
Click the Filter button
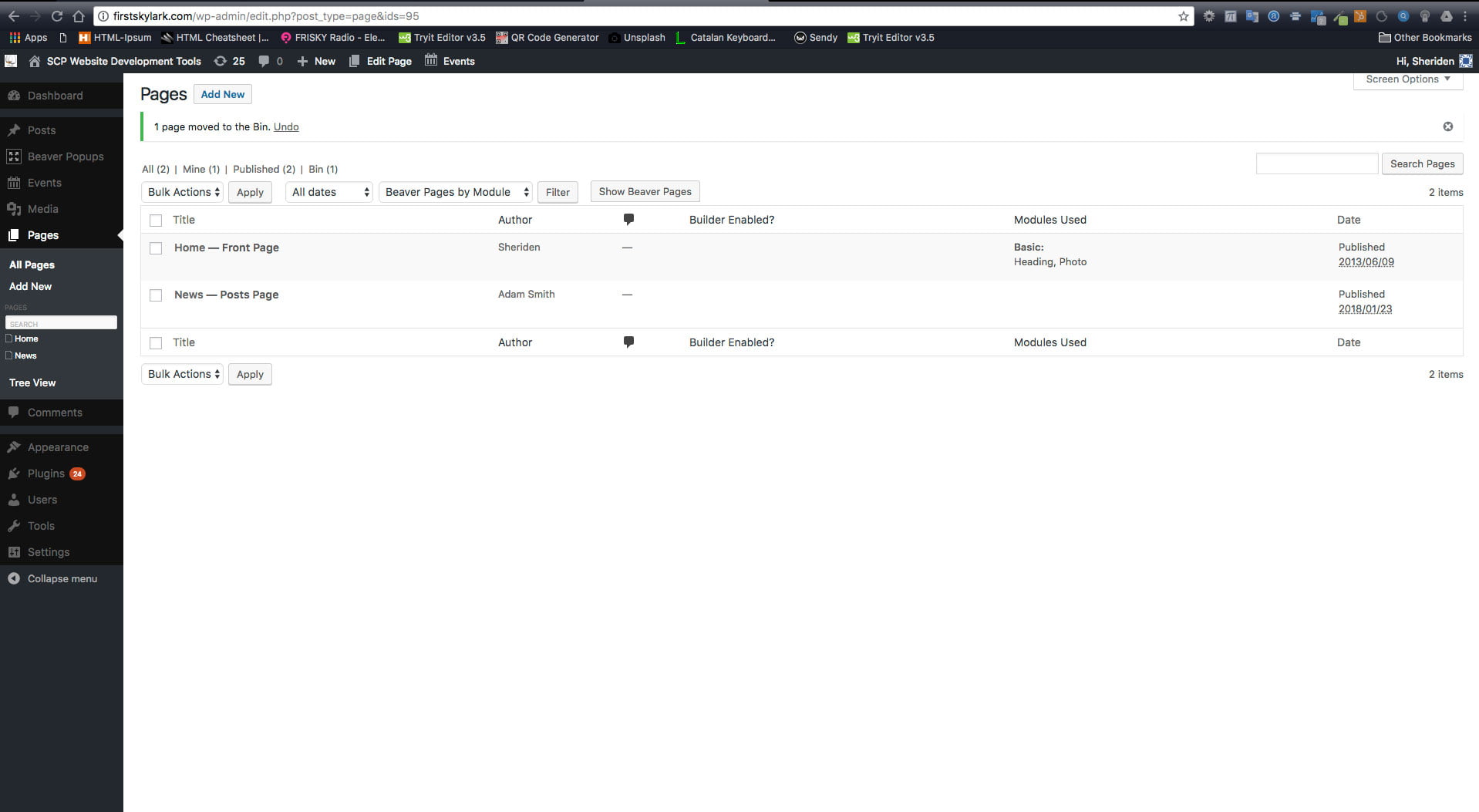[x=558, y=192]
